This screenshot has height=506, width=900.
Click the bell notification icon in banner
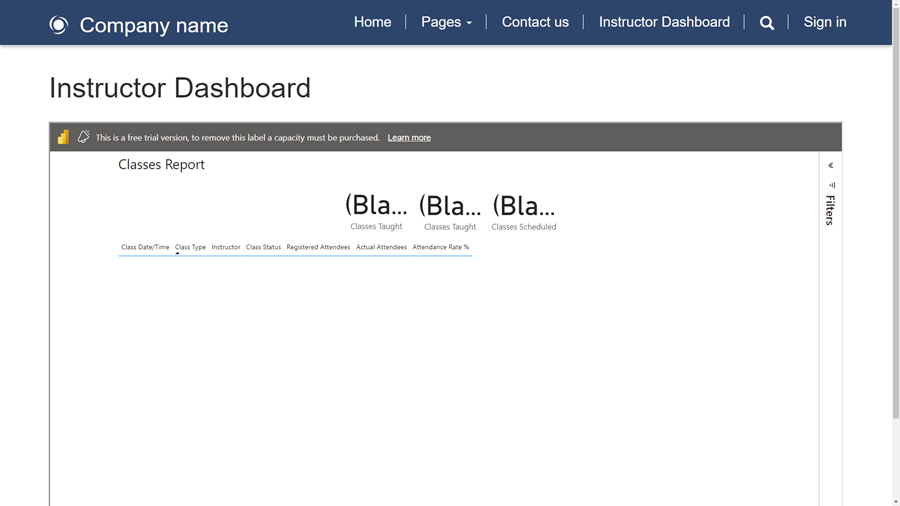84,137
